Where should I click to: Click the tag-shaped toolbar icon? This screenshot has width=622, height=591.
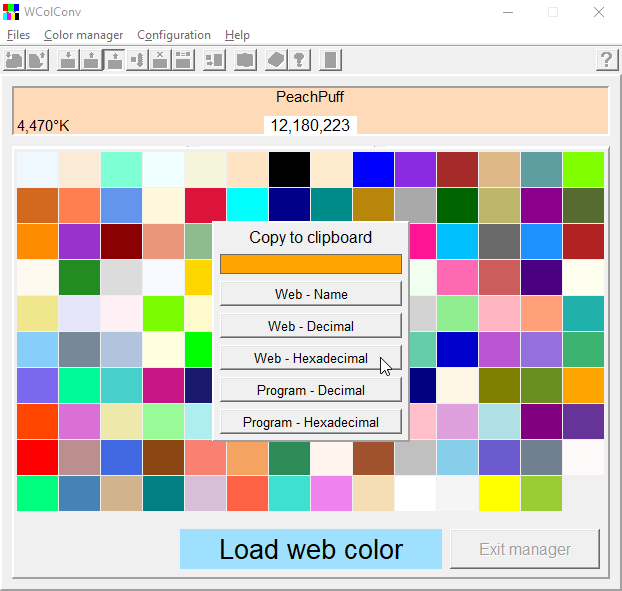point(276,59)
